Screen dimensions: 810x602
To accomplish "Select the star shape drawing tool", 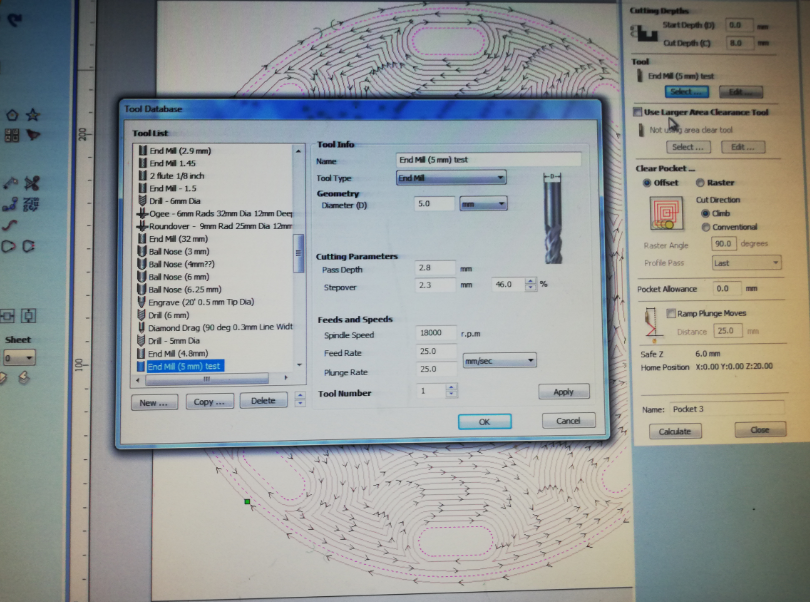I will tap(33, 115).
